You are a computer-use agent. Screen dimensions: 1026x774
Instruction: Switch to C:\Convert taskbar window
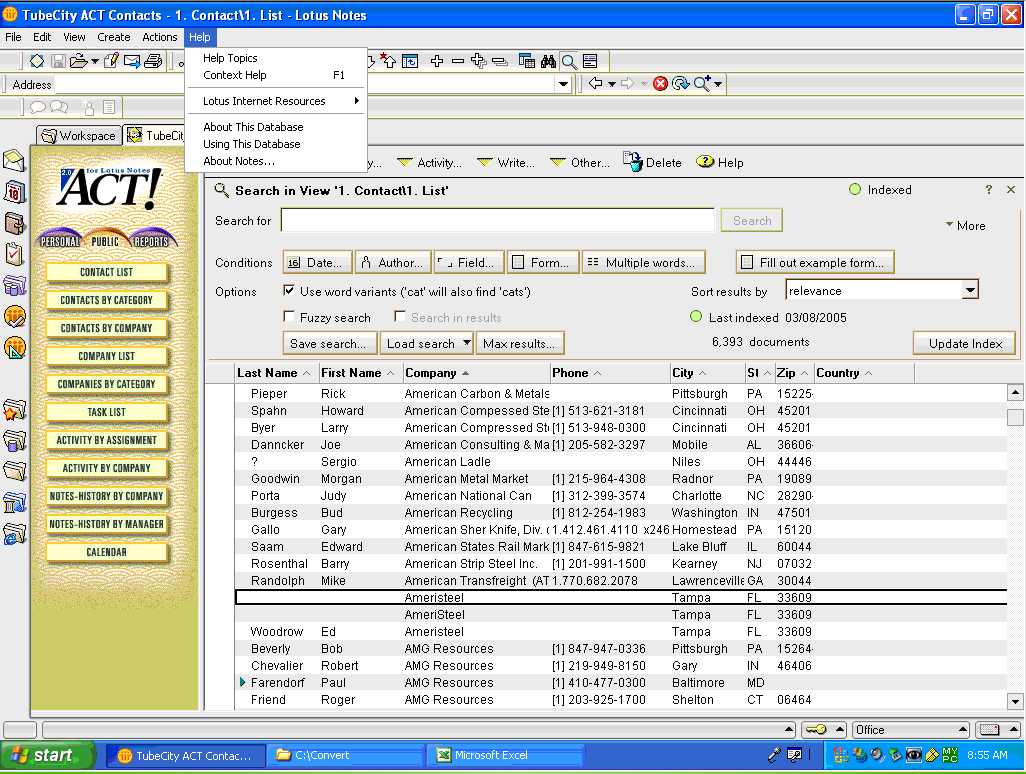pyautogui.click(x=345, y=755)
